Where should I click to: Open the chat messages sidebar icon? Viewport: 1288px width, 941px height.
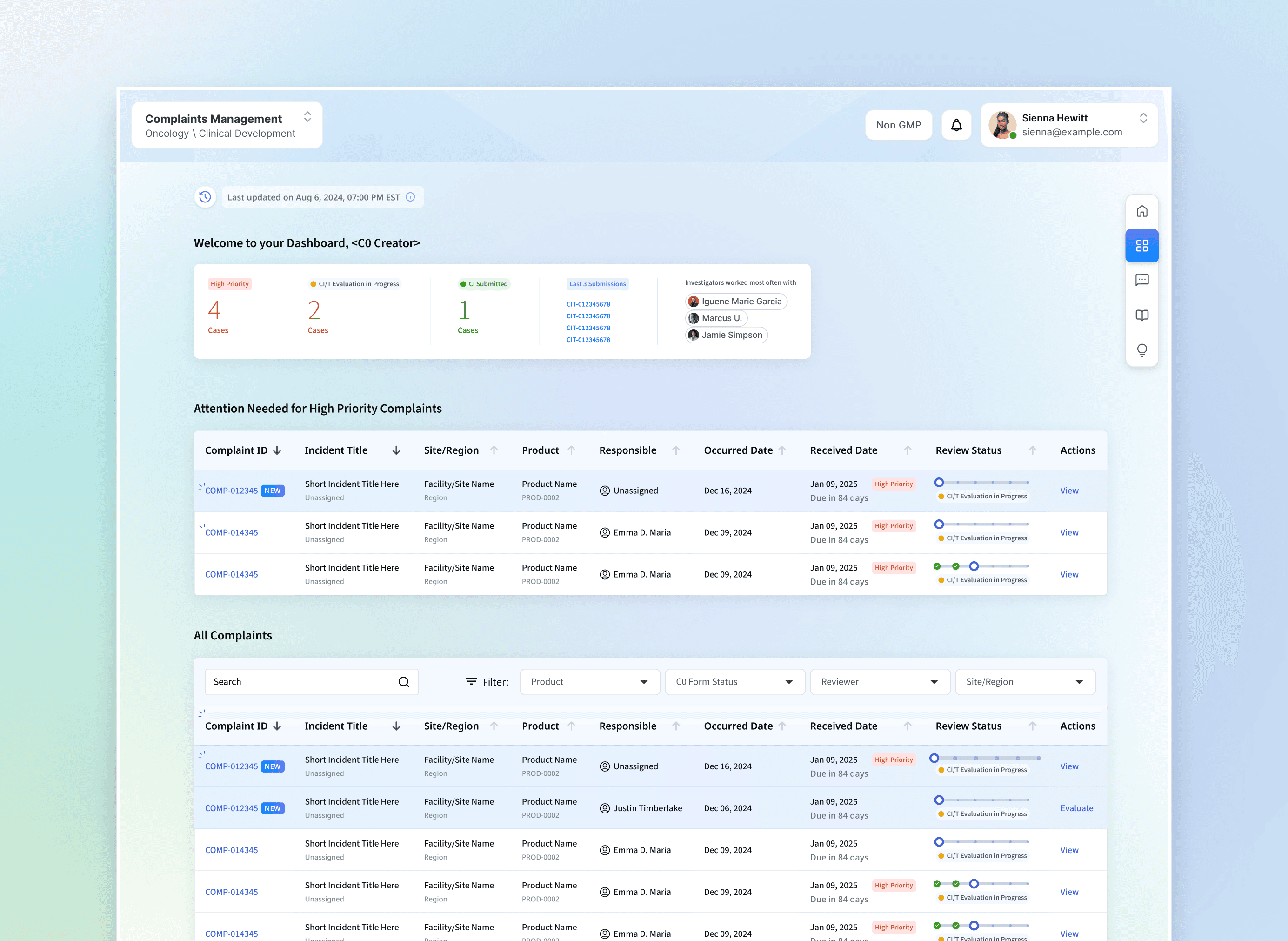click(1141, 280)
